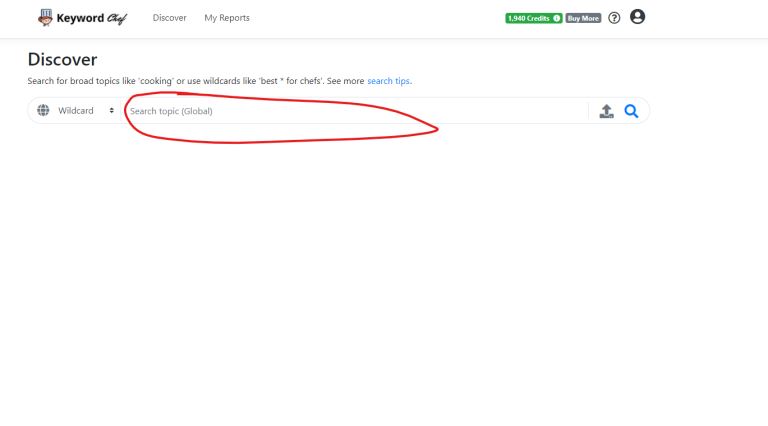Click the info icon in credits badge
Screen dimensions: 768x426
tap(556, 18)
